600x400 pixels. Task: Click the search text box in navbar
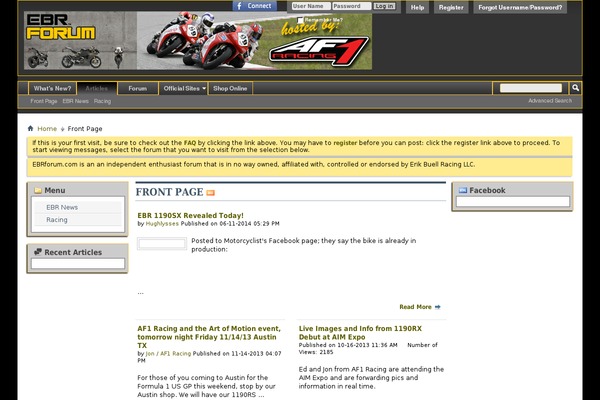click(531, 88)
